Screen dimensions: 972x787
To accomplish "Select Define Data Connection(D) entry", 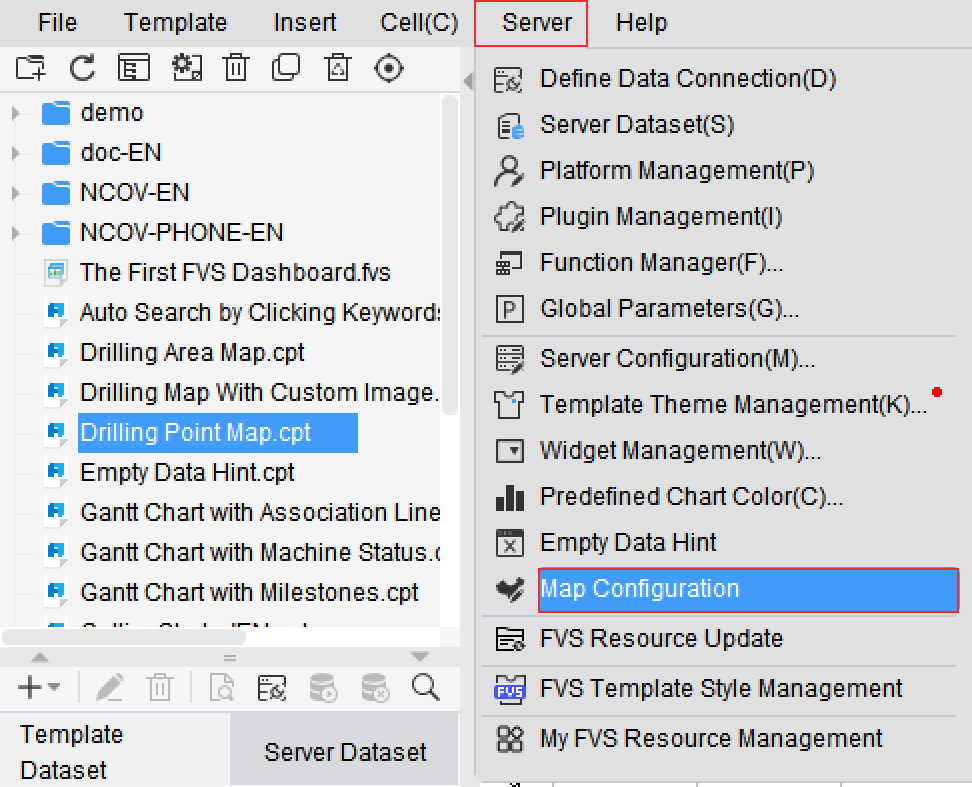I will click(687, 79).
